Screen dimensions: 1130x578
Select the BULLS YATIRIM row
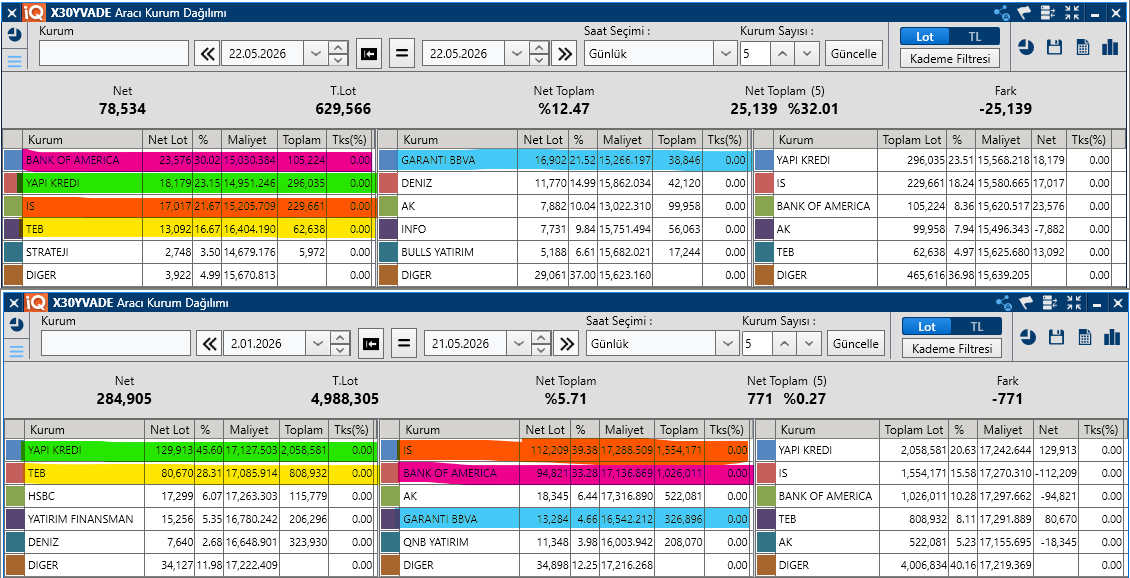click(564, 252)
